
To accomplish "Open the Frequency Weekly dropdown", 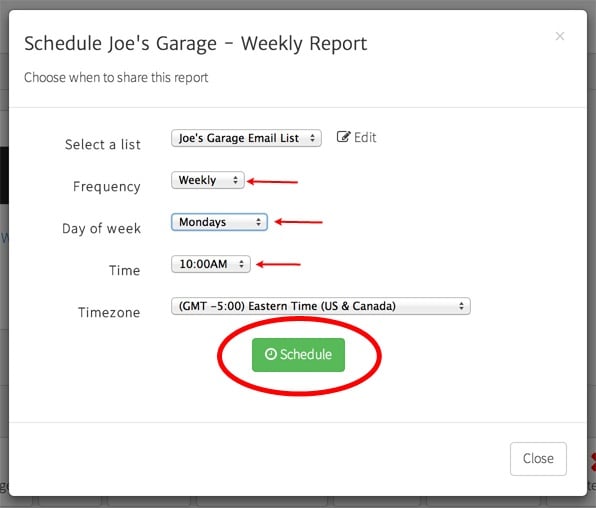I will [x=208, y=180].
